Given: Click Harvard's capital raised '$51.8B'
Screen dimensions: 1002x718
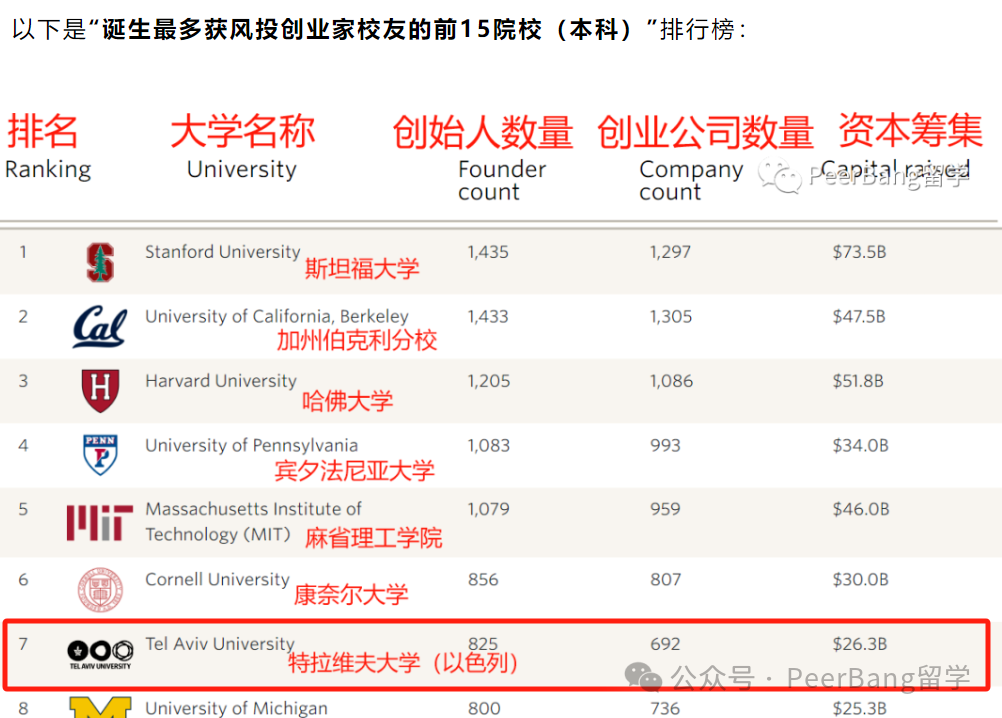Looking at the screenshot, I should tap(858, 381).
